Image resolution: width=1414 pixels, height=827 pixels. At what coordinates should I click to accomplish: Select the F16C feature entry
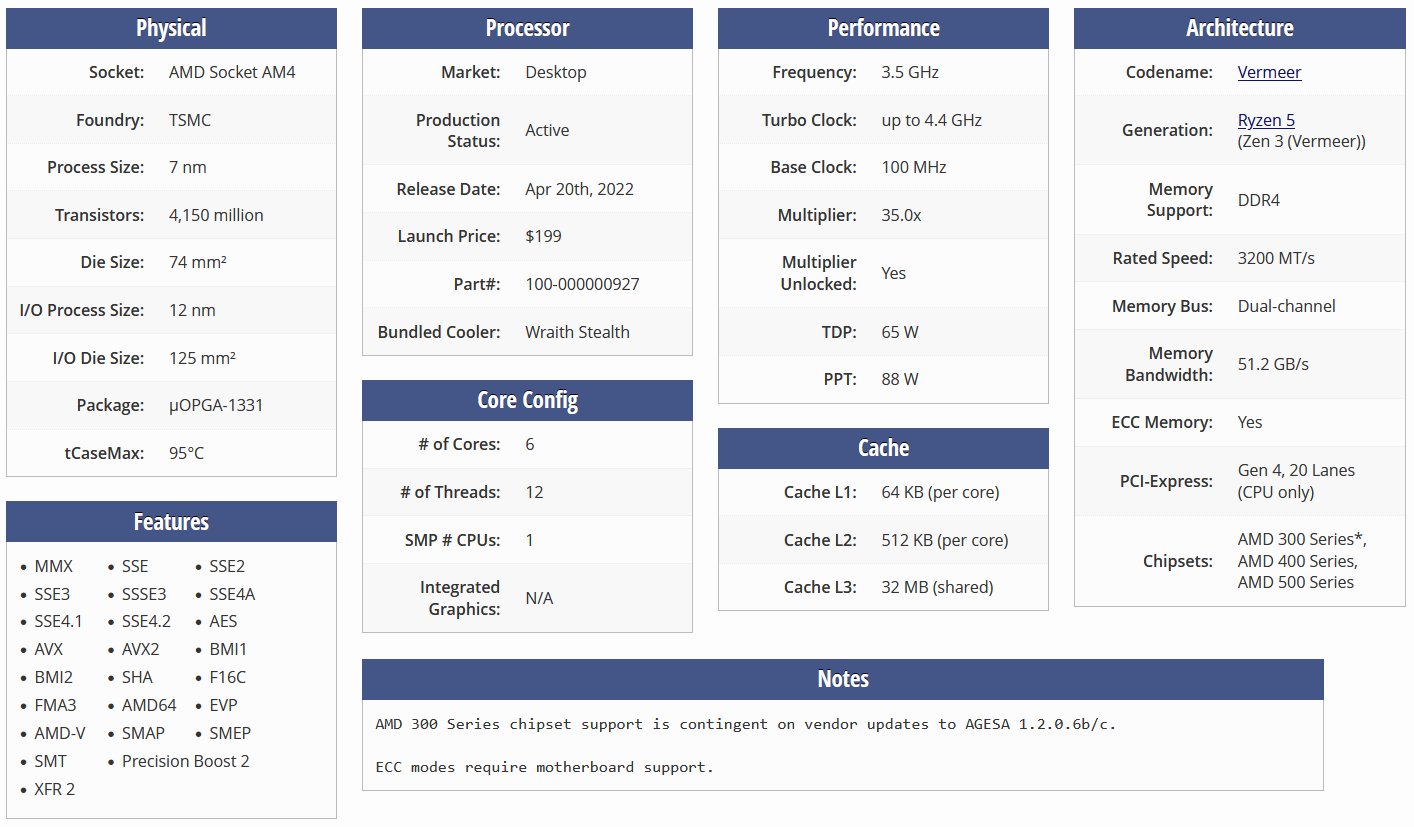click(x=227, y=677)
